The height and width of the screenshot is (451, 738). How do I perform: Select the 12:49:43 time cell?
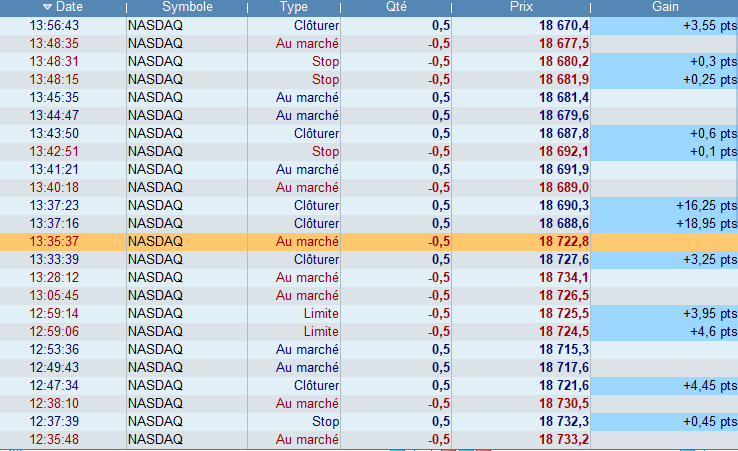(54, 367)
